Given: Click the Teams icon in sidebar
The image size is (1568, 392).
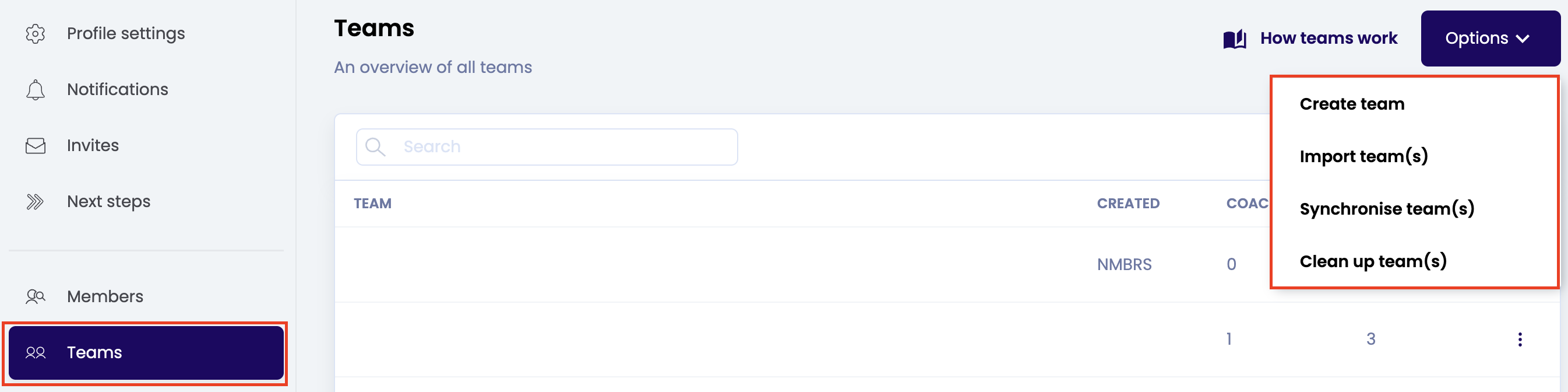Looking at the screenshot, I should (x=36, y=352).
